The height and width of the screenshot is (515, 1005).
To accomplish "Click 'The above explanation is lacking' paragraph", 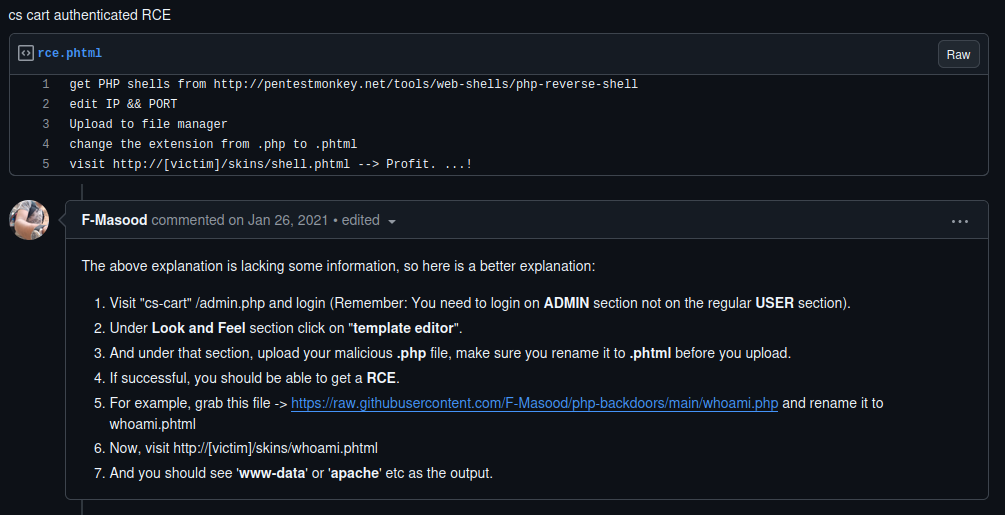I will (x=338, y=266).
